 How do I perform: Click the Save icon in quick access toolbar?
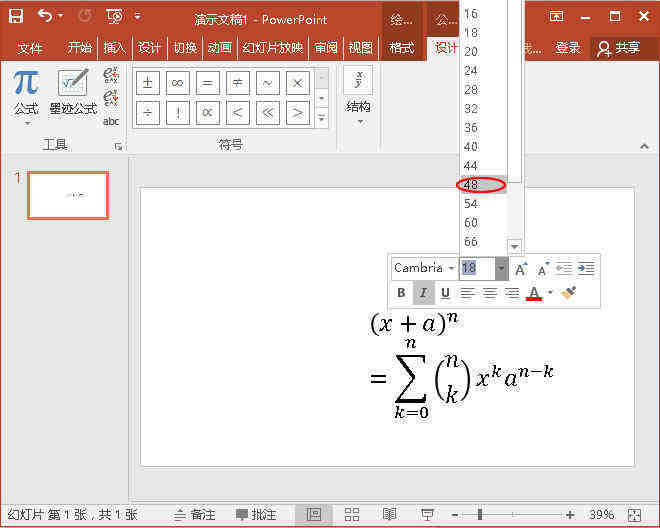pos(16,16)
